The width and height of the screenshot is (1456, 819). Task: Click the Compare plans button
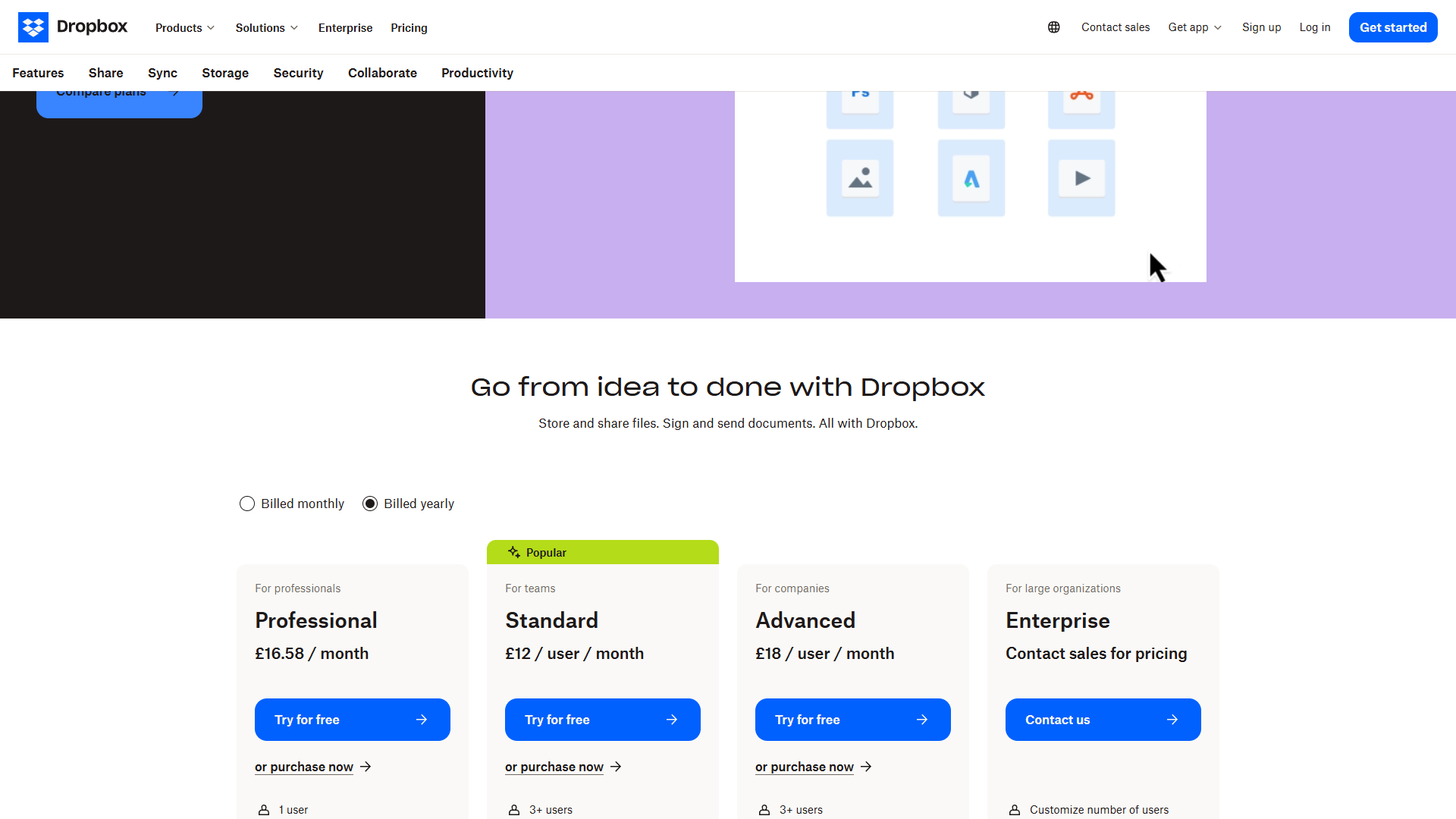coord(119,104)
